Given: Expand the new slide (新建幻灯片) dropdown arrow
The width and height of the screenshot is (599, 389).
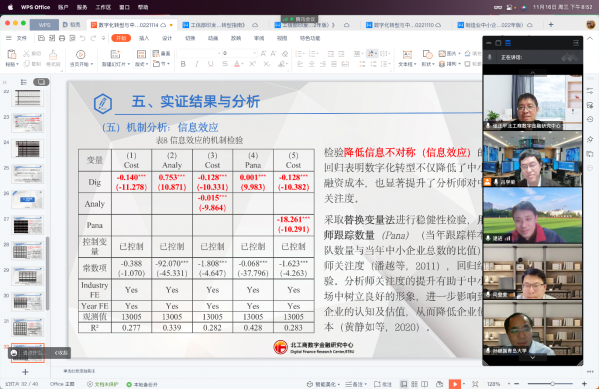Looking at the screenshot, I should click(129, 65).
